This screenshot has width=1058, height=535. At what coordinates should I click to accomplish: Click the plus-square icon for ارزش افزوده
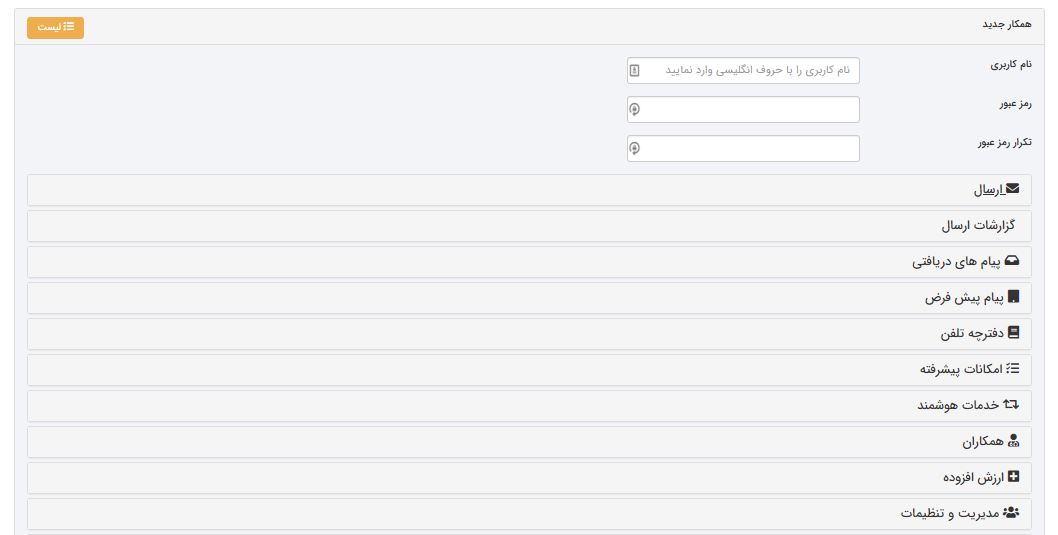[x=1013, y=477]
